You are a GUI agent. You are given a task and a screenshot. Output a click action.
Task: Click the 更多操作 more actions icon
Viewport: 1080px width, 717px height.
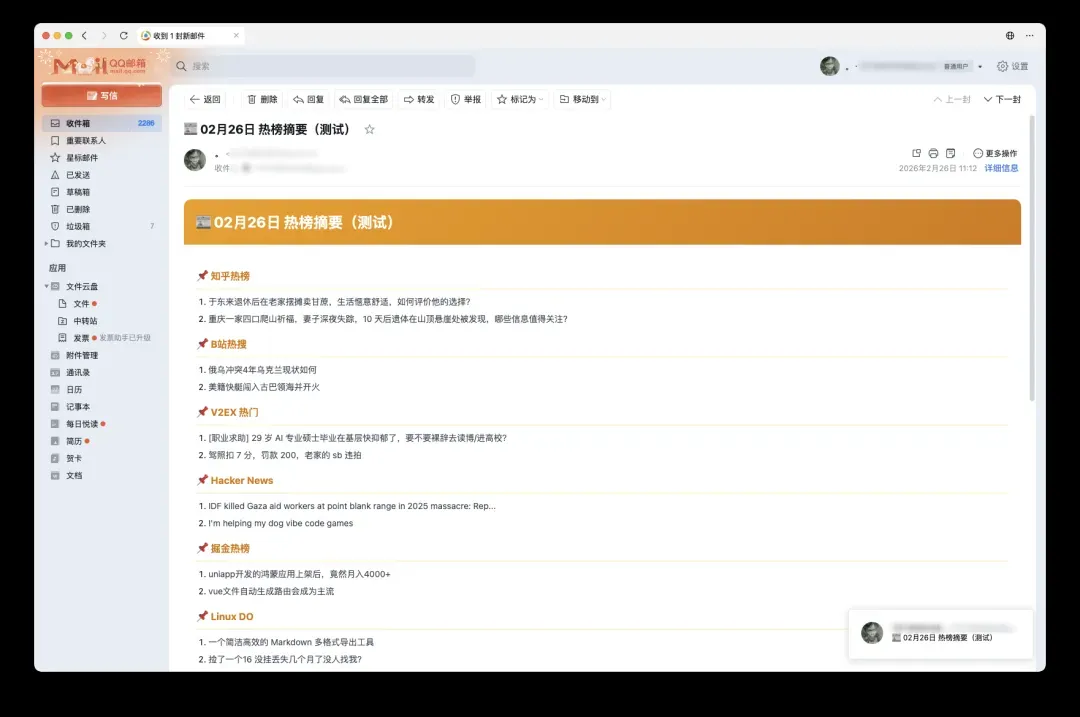click(x=978, y=153)
